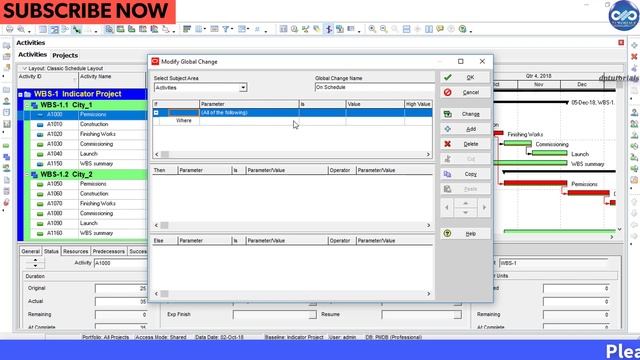Click the up stepper in activity details
Screen dimensions: 640x360
click(35, 260)
